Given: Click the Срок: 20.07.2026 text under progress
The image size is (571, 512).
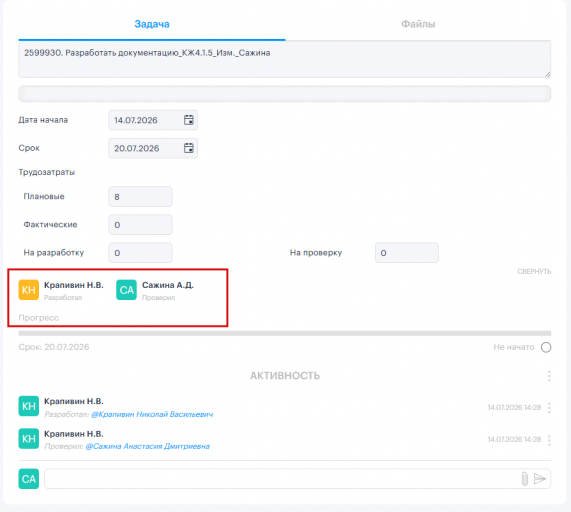Looking at the screenshot, I should click(x=54, y=347).
